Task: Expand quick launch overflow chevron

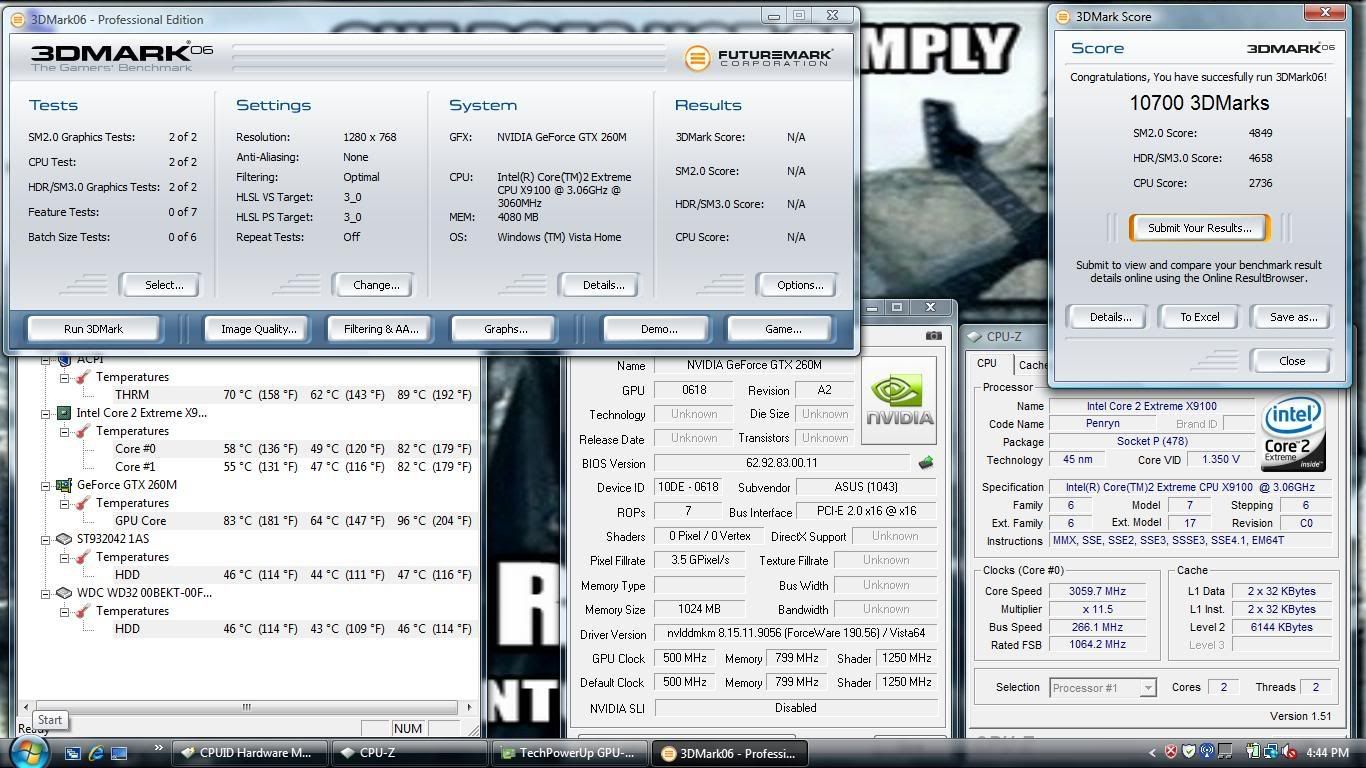Action: coord(157,748)
